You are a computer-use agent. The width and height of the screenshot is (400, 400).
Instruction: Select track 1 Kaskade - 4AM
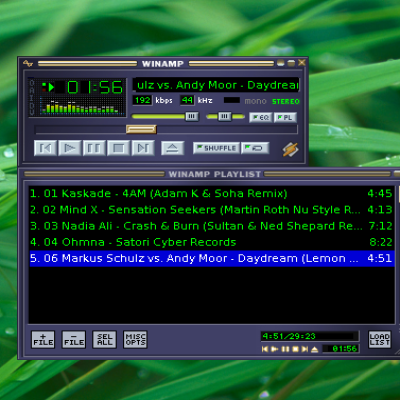(211, 193)
